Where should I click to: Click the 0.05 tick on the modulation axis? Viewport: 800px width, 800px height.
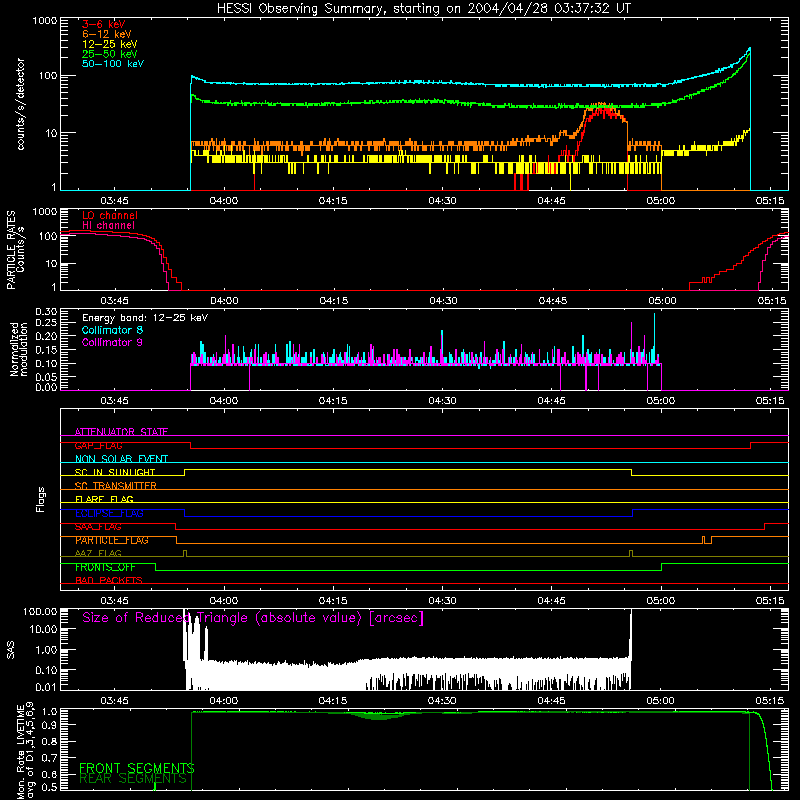pyautogui.click(x=46, y=377)
